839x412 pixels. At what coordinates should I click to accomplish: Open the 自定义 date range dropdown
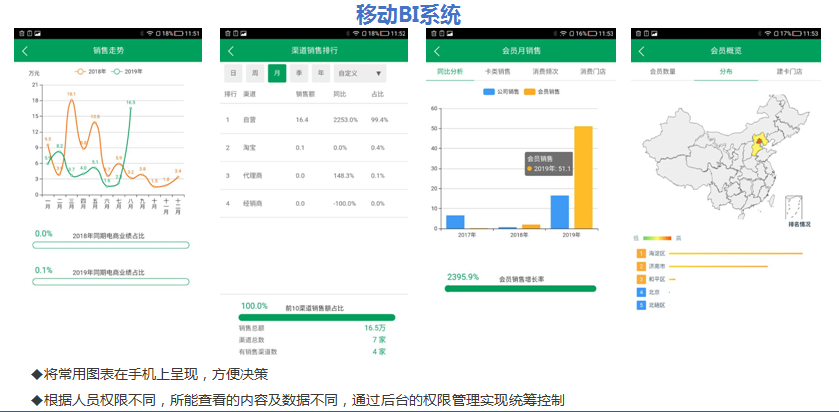[x=360, y=73]
